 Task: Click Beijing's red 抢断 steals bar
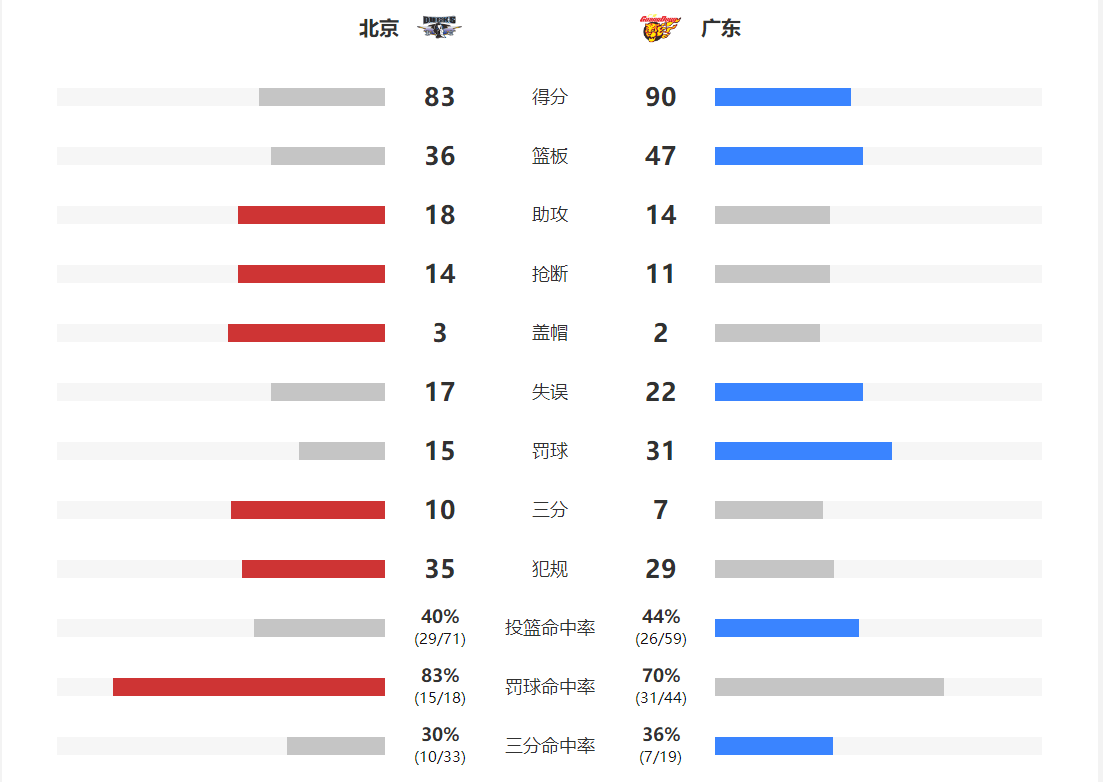click(311, 274)
